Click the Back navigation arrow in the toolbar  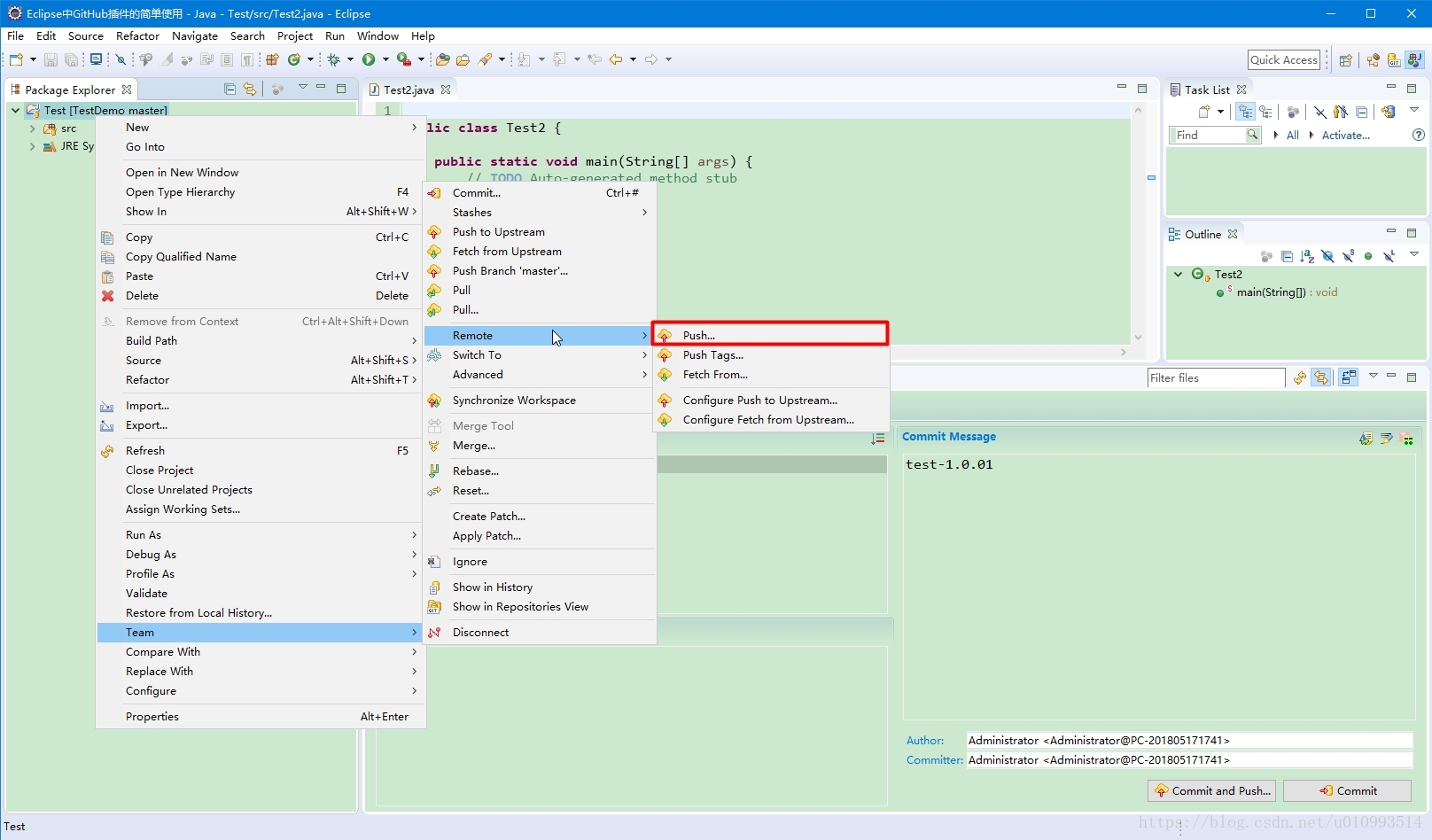616,59
